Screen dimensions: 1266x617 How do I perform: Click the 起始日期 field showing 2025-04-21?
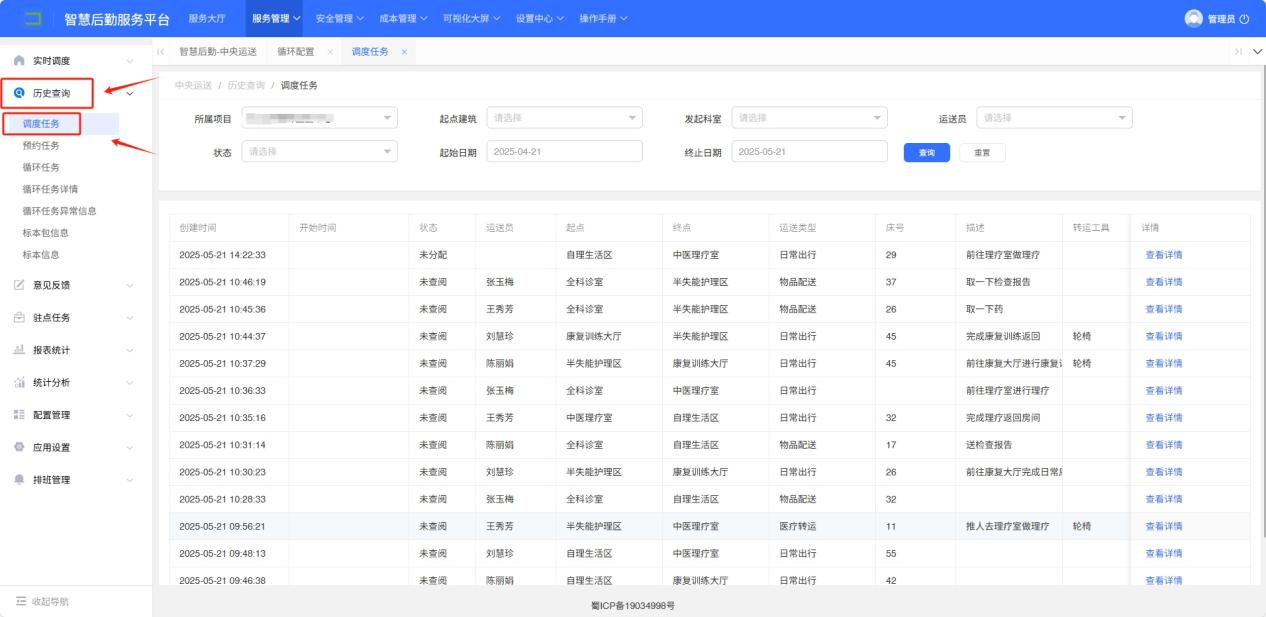point(564,151)
